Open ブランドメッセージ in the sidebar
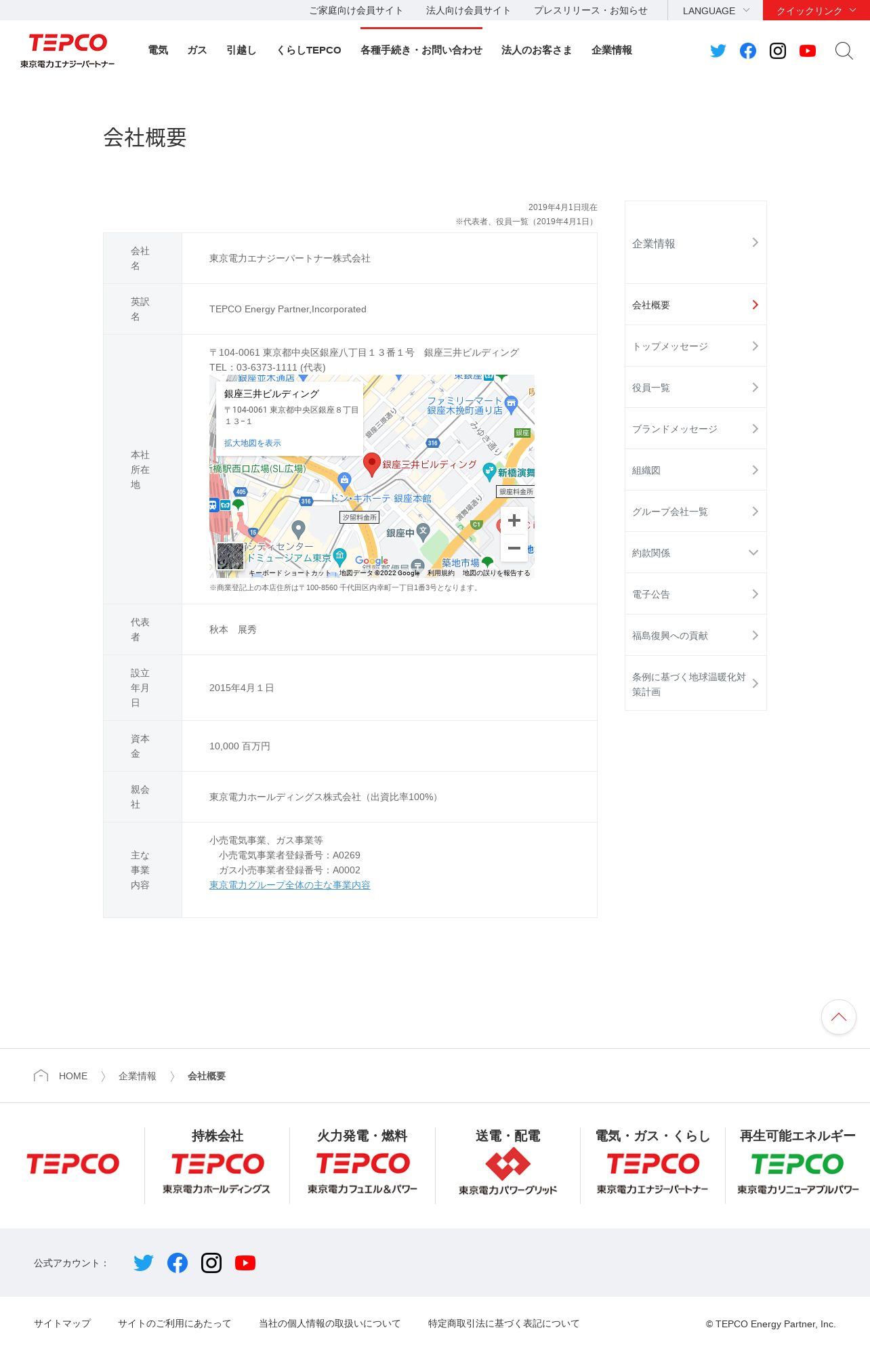The width and height of the screenshot is (870, 1372). [696, 429]
